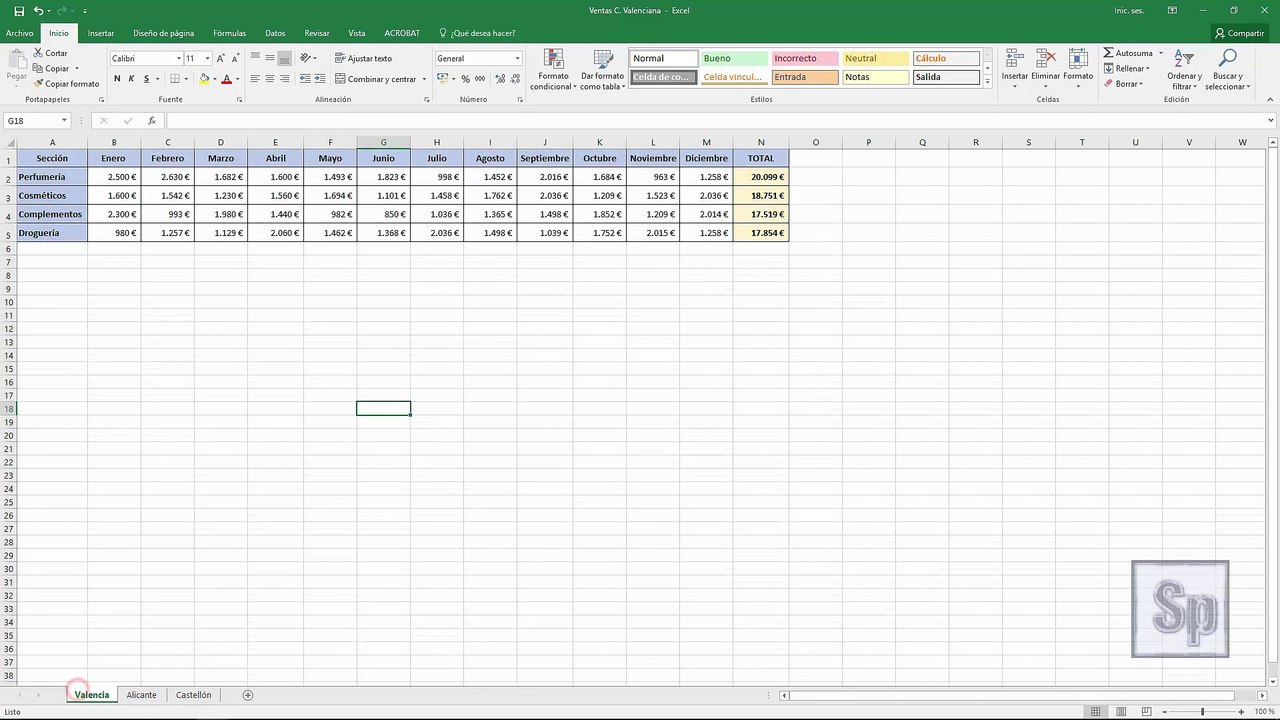
Task: Expand Combinar y centrar options arrow
Action: coord(424,79)
